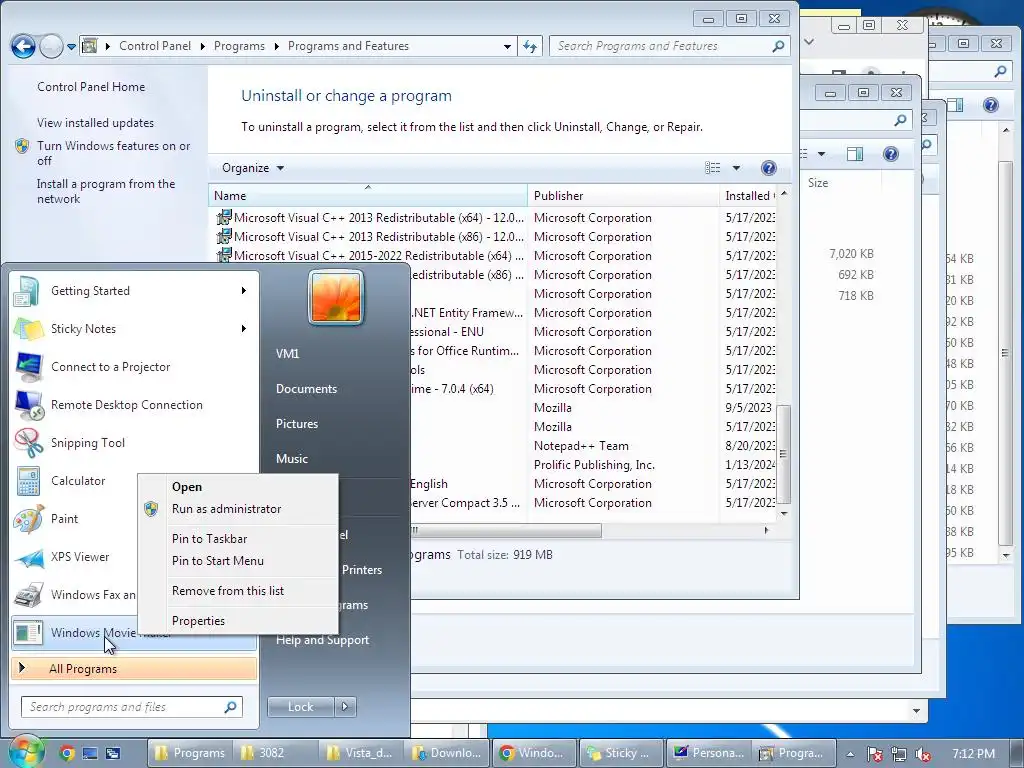The width and height of the screenshot is (1024, 768).
Task: Launch Remote Desktop Connection
Action: (x=134, y=405)
